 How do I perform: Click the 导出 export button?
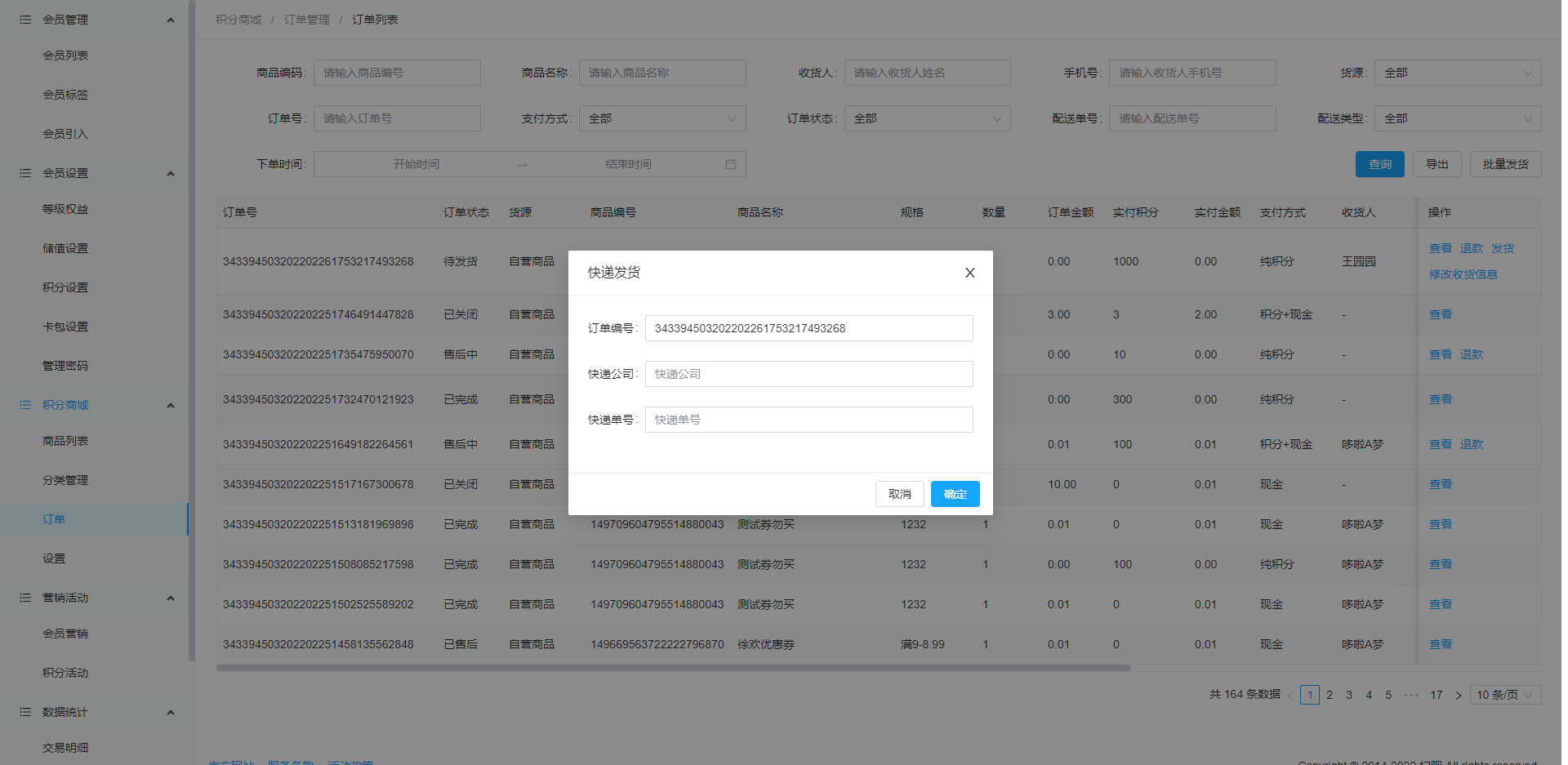coord(1437,164)
